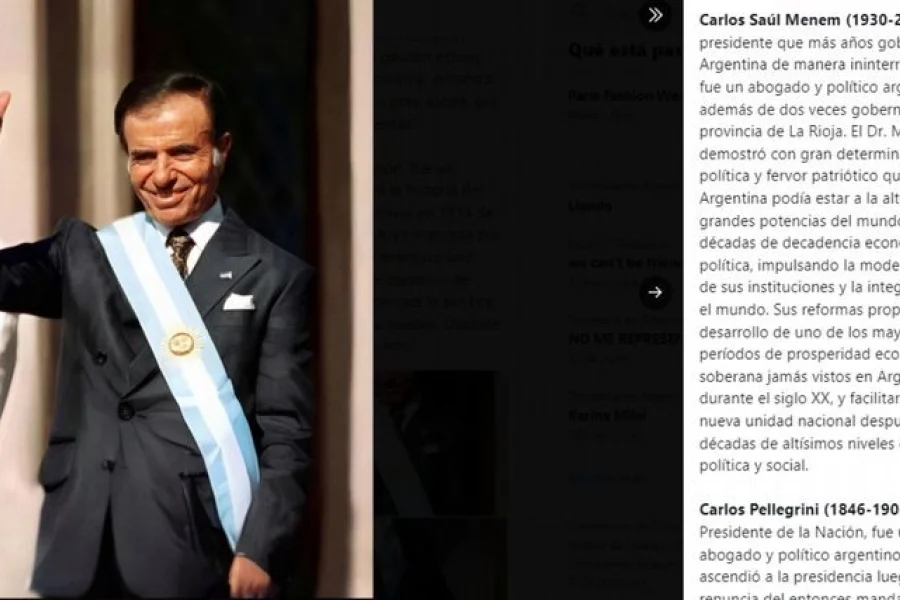This screenshot has height=600, width=900.
Task: Open the Karina Milei trending topic
Action: click(607, 415)
